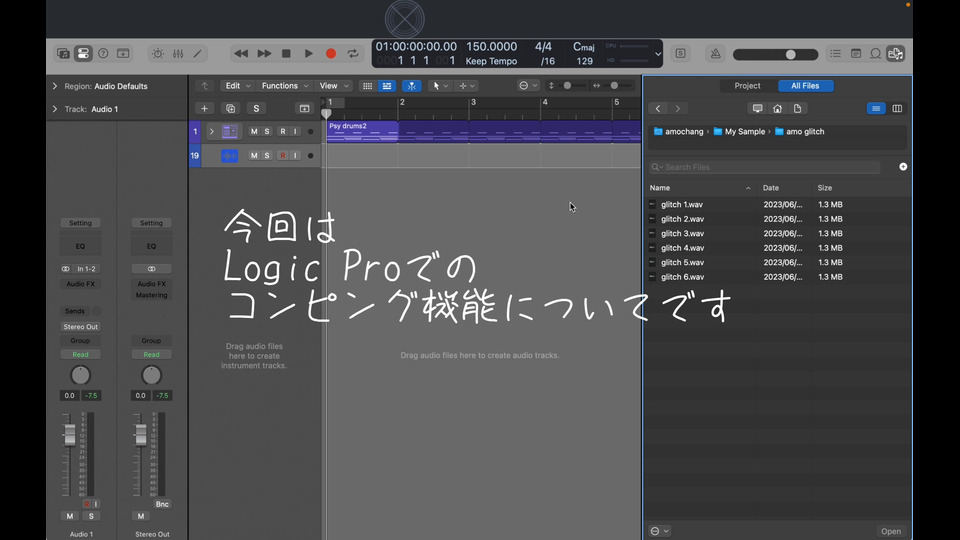Adjust Audio 1 channel pan knob

pyautogui.click(x=80, y=375)
